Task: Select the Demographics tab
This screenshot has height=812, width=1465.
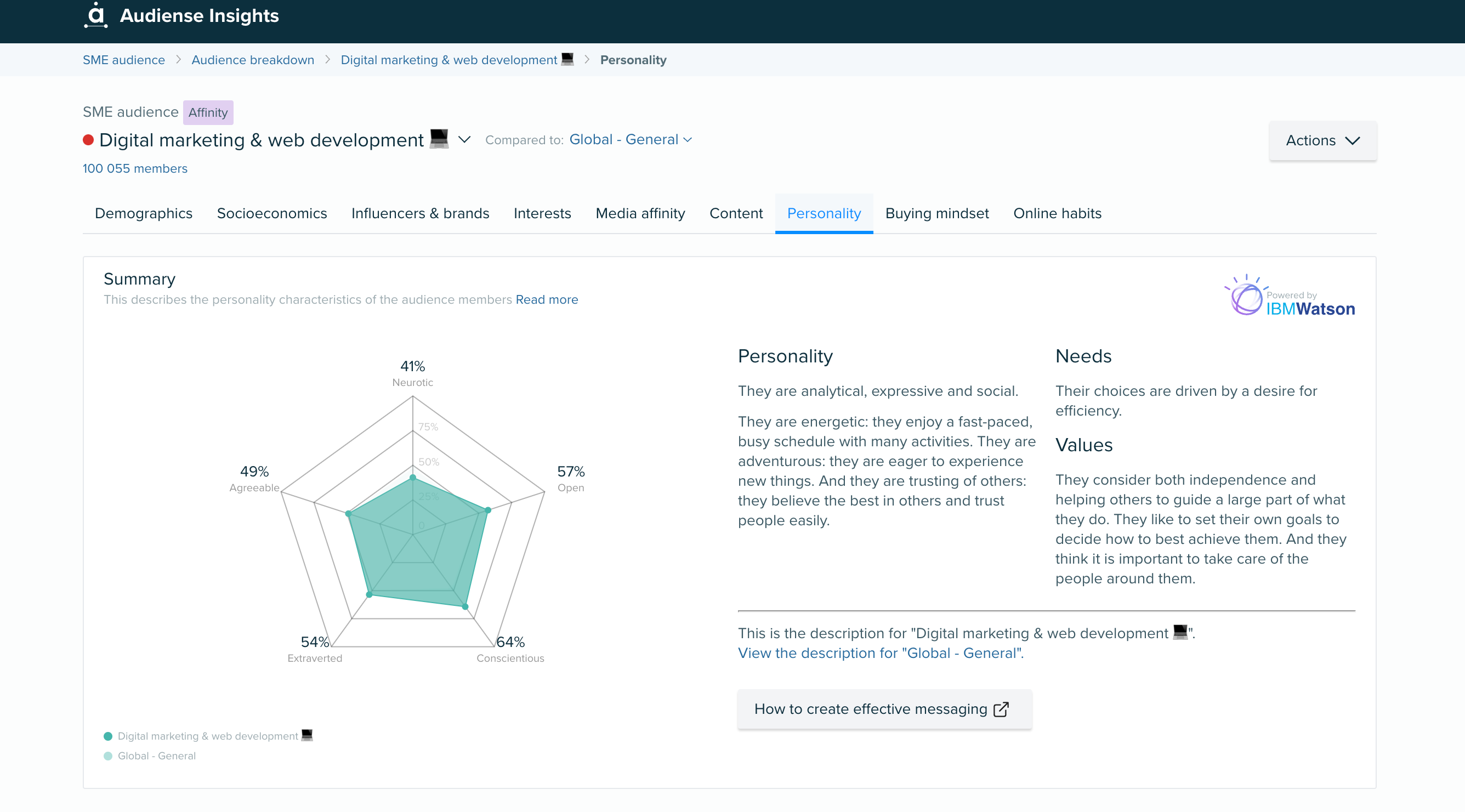Action: 143,213
